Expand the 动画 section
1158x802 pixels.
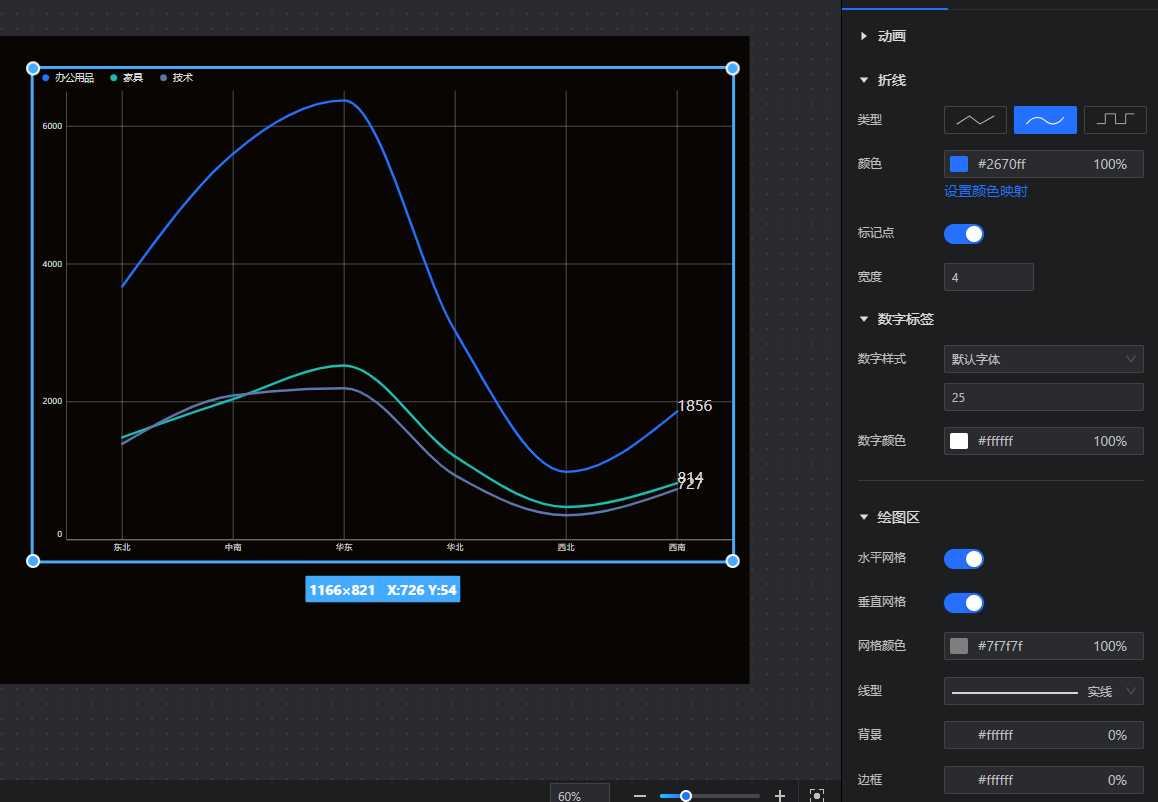(x=864, y=36)
